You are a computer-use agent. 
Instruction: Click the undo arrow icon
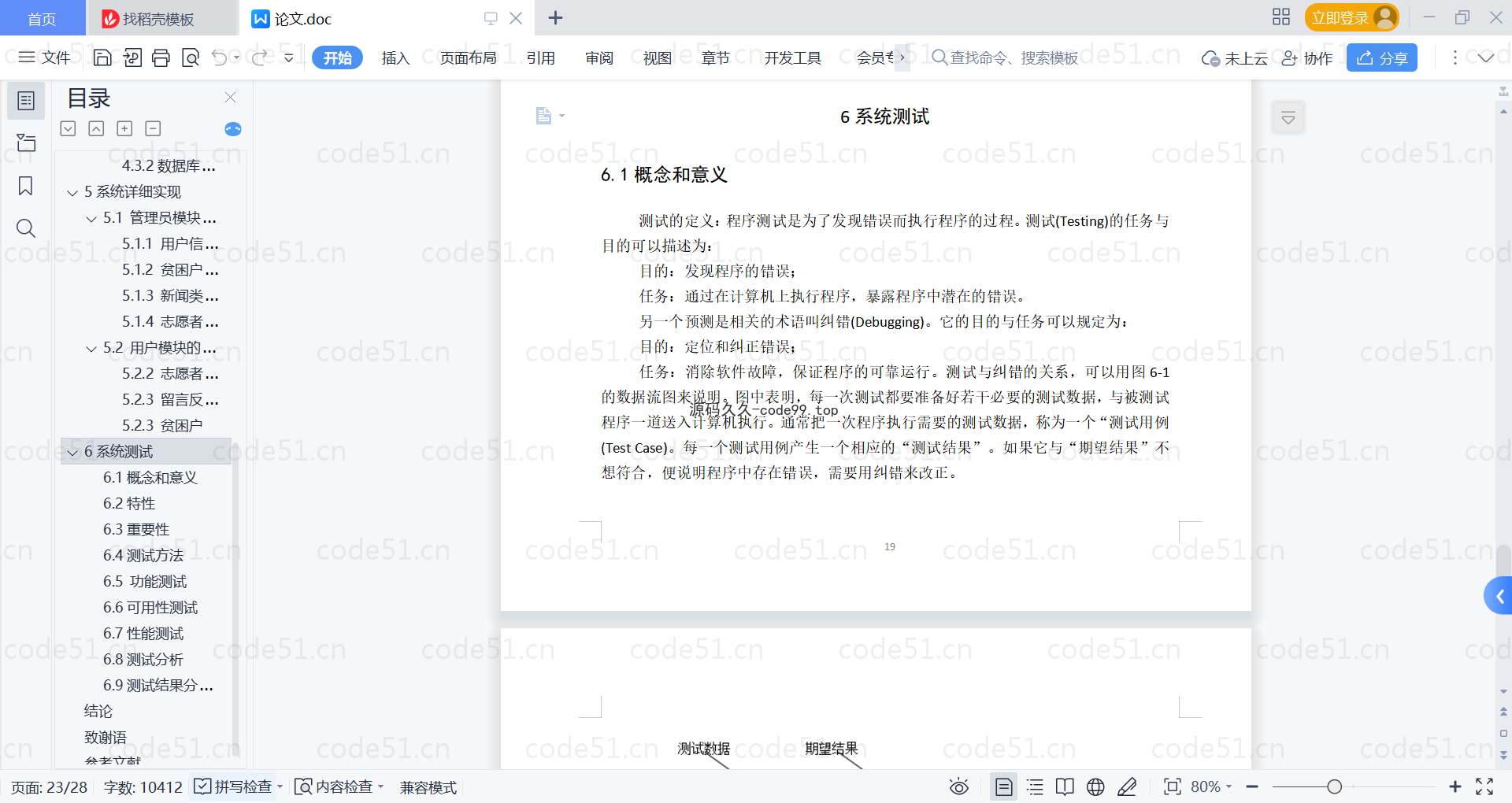pyautogui.click(x=220, y=57)
